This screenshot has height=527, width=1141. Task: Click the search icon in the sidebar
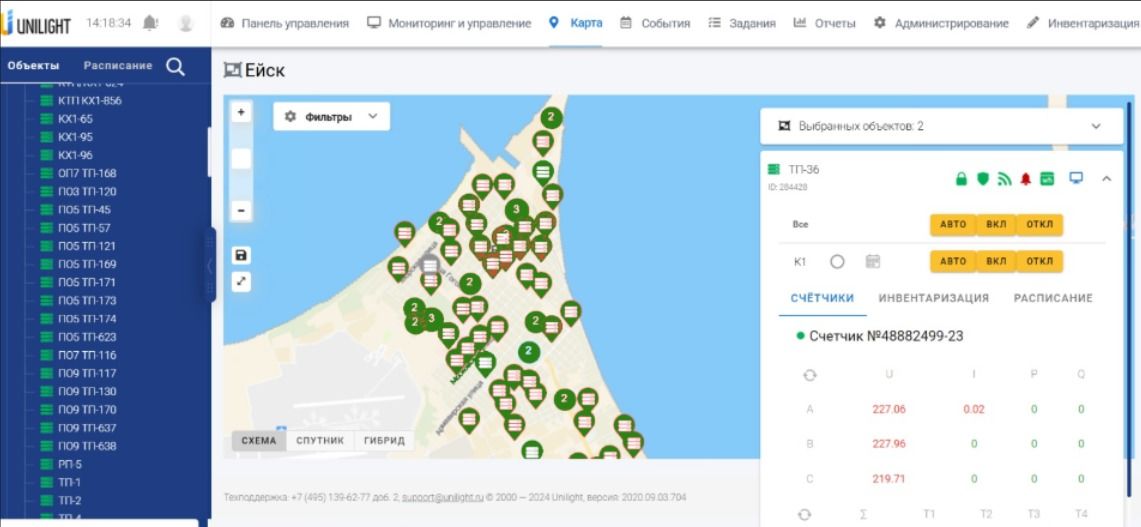tap(175, 67)
